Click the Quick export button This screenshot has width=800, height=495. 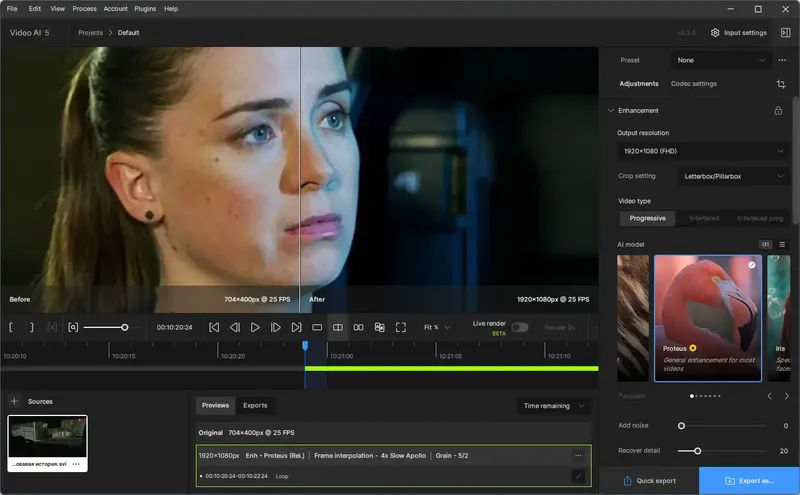pyautogui.click(x=648, y=481)
